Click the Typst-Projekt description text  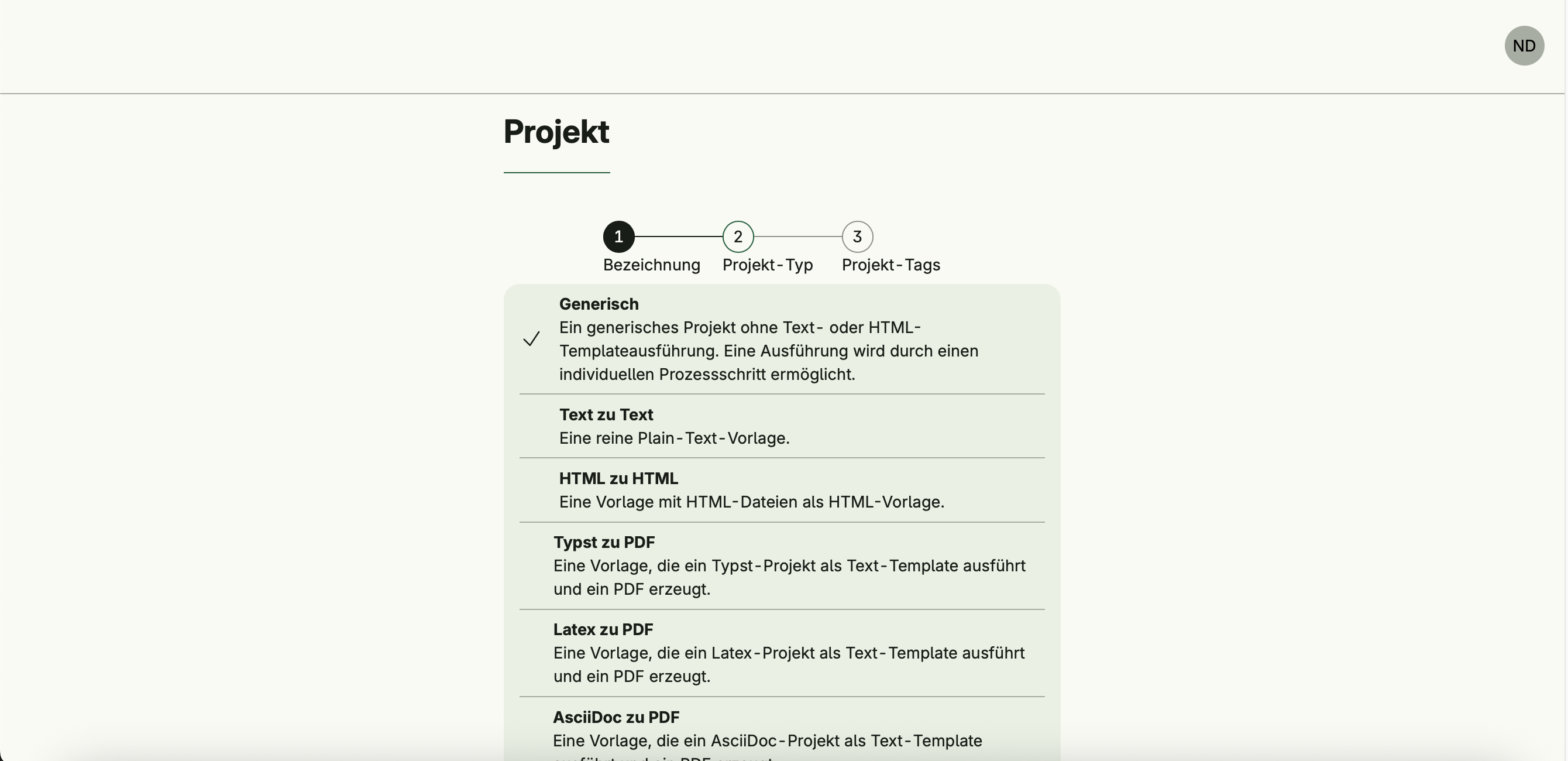[x=789, y=577]
